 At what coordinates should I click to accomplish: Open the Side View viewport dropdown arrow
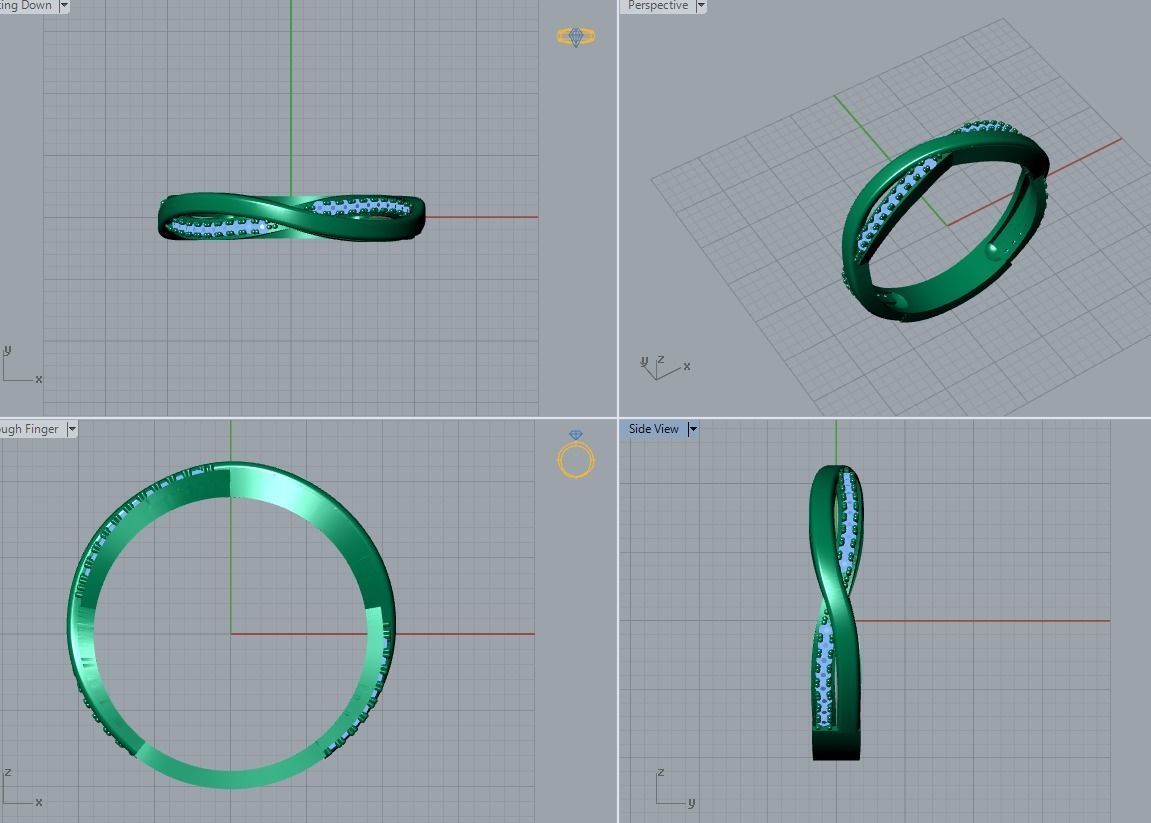coord(692,429)
